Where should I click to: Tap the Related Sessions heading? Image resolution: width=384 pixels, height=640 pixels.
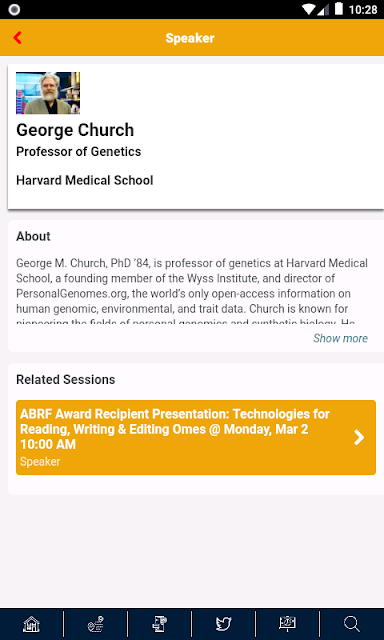point(65,380)
